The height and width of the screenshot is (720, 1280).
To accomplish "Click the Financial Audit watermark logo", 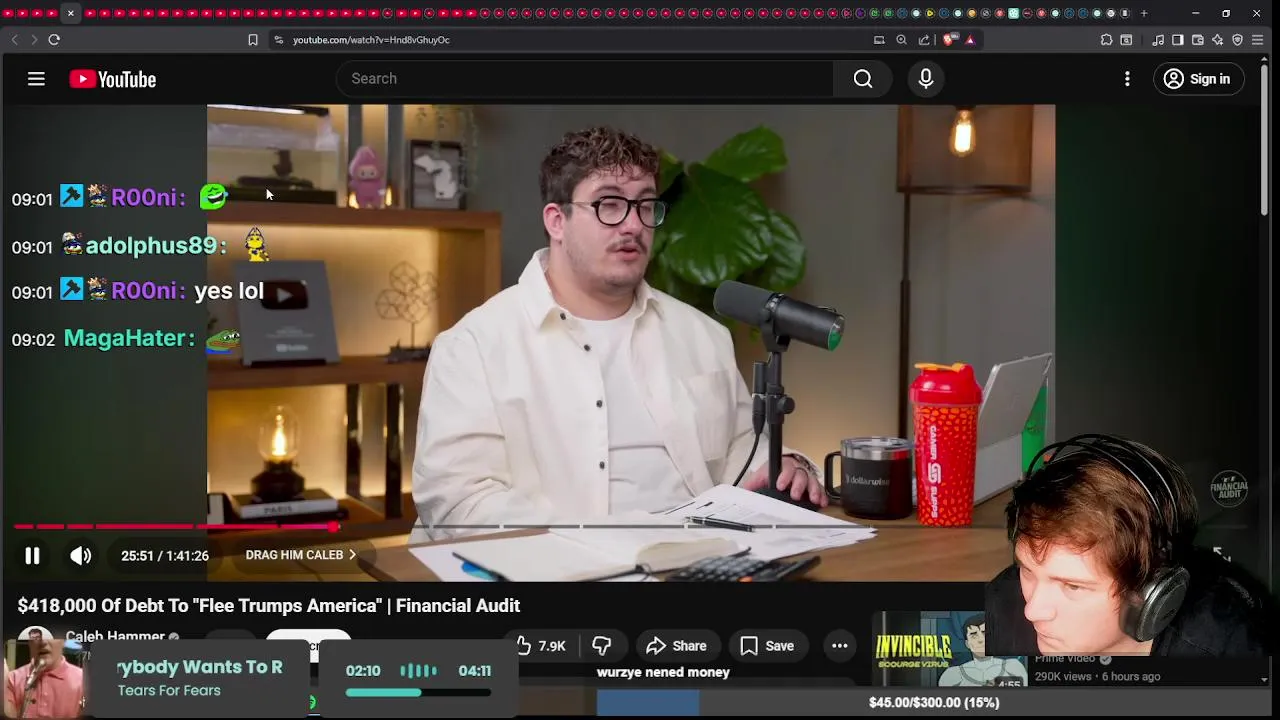I will click(x=1229, y=488).
